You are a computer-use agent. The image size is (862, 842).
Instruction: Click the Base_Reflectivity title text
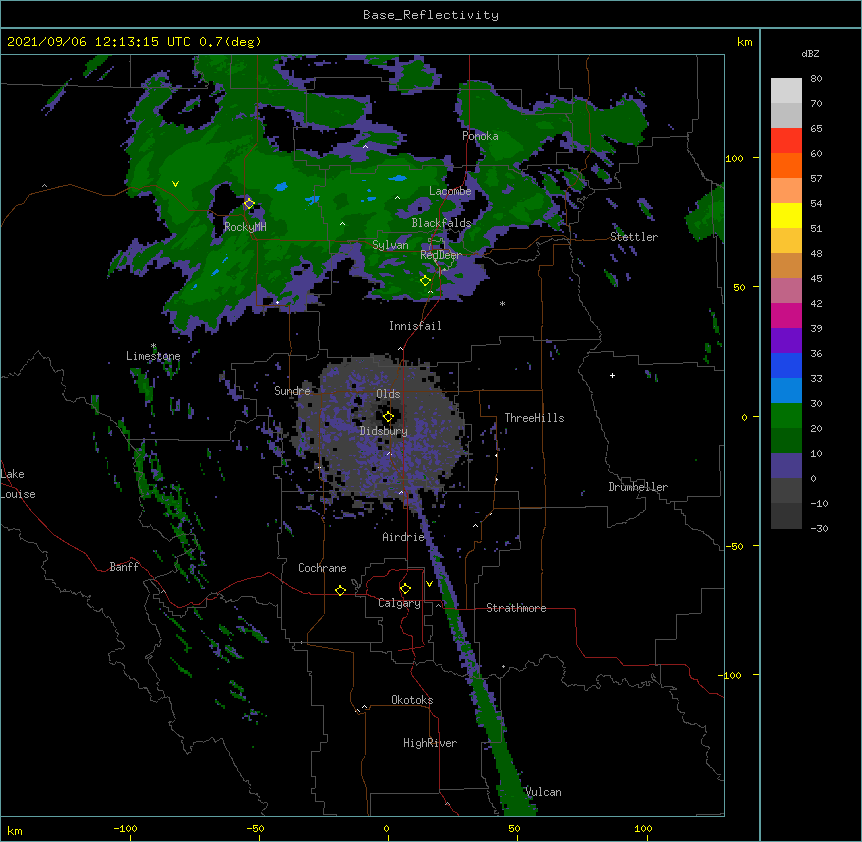point(431,15)
